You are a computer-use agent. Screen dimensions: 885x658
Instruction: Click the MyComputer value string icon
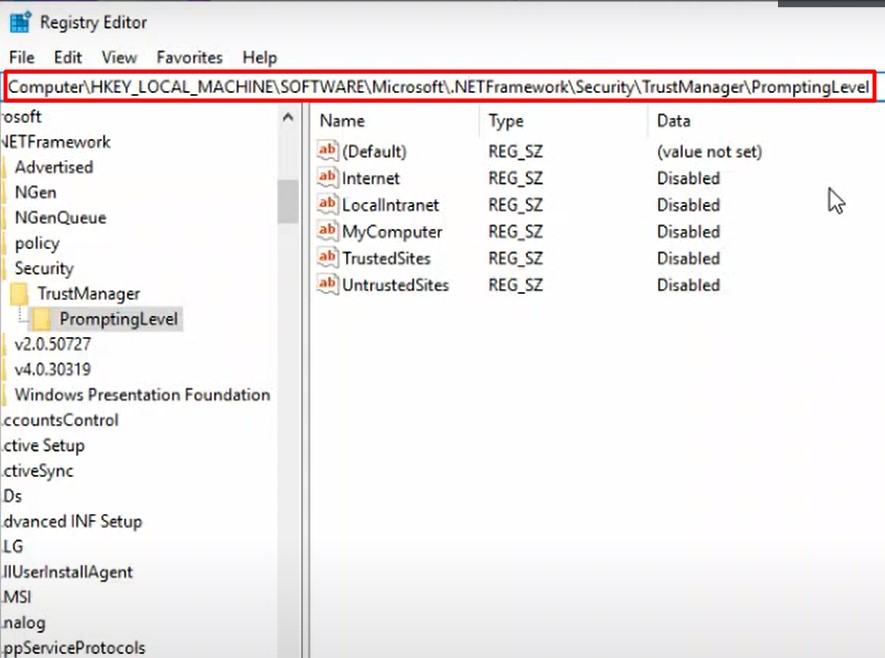(x=327, y=231)
